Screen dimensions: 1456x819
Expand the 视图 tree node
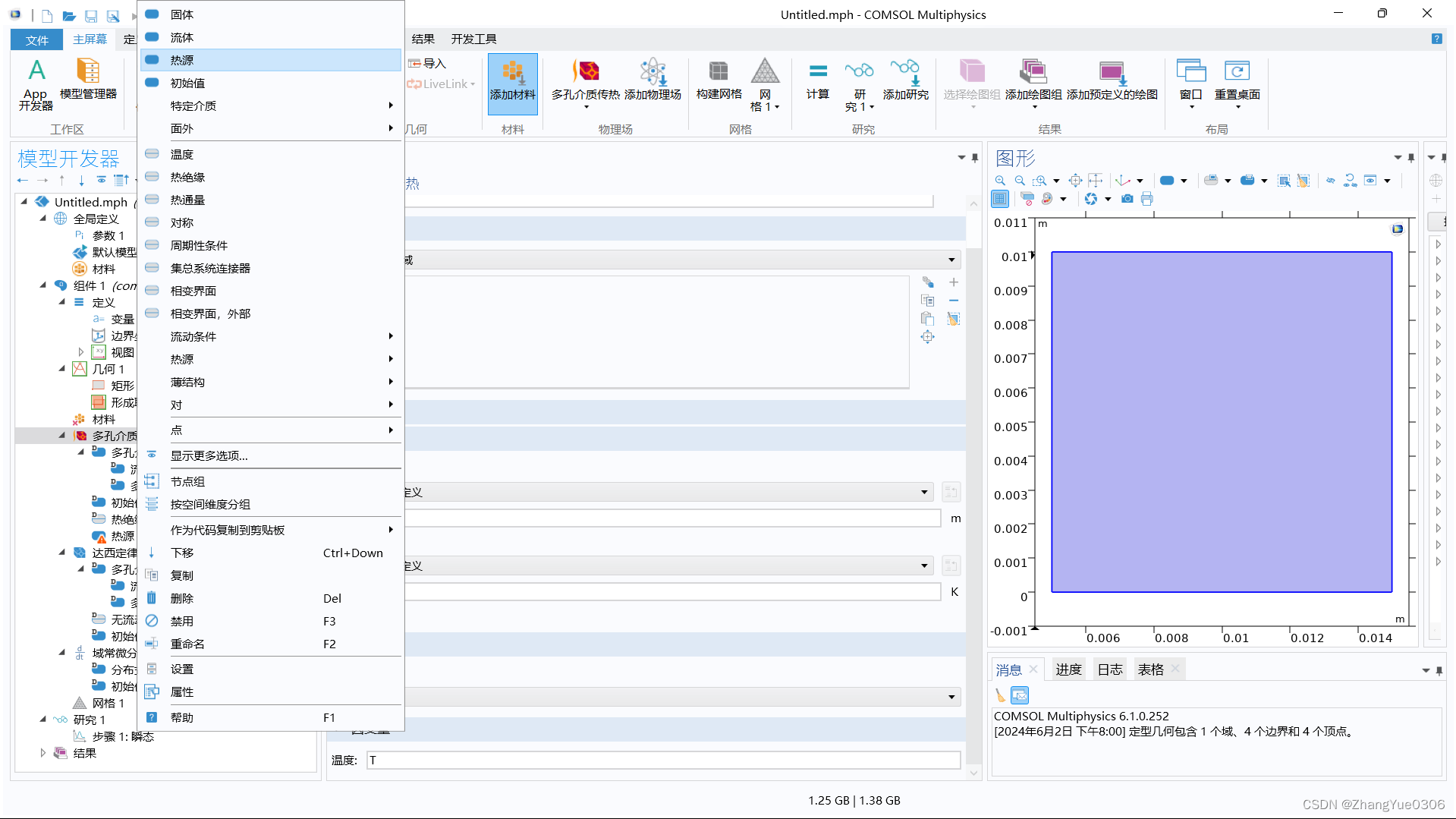click(x=81, y=352)
